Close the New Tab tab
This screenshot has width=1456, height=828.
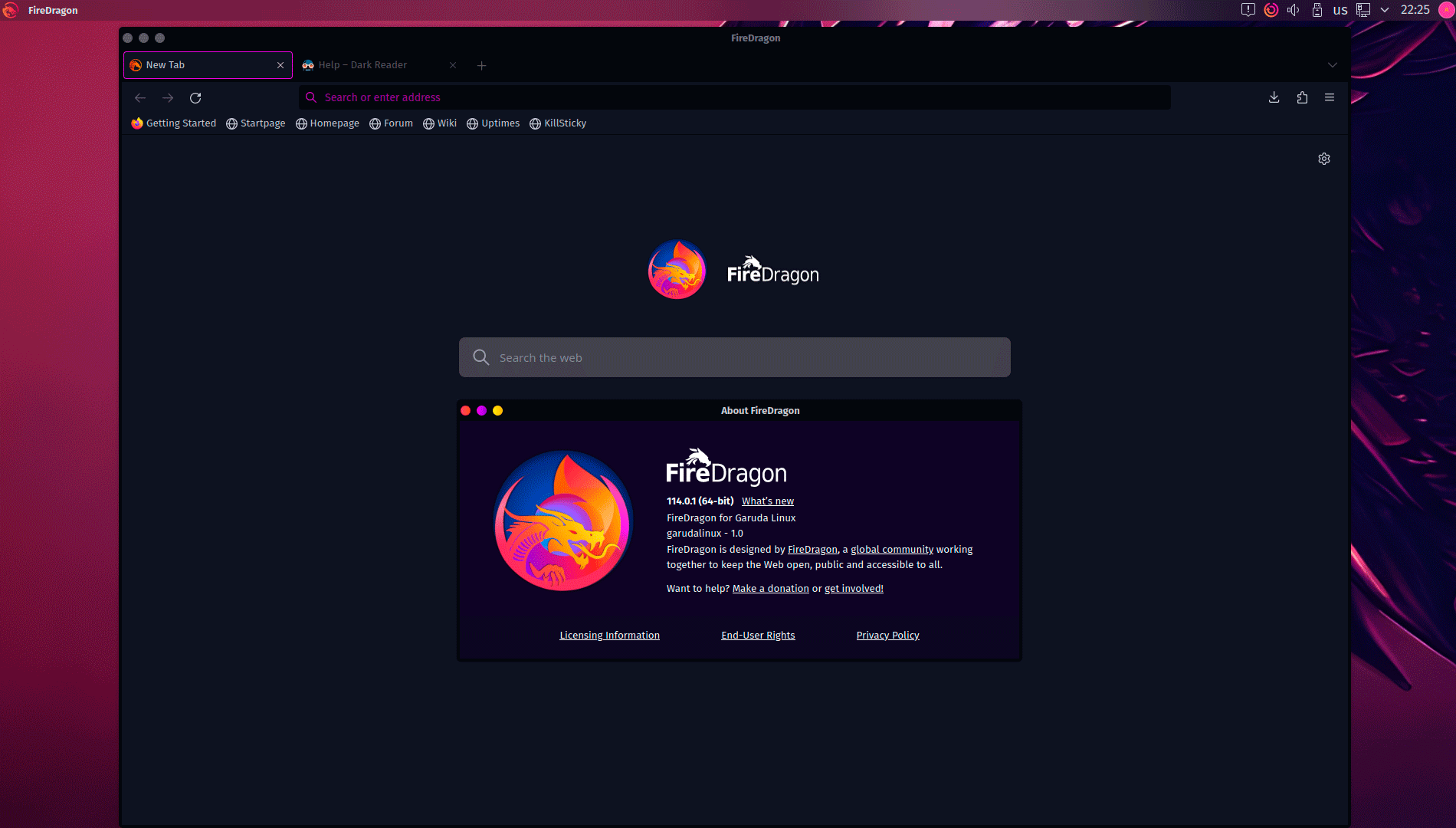click(280, 65)
